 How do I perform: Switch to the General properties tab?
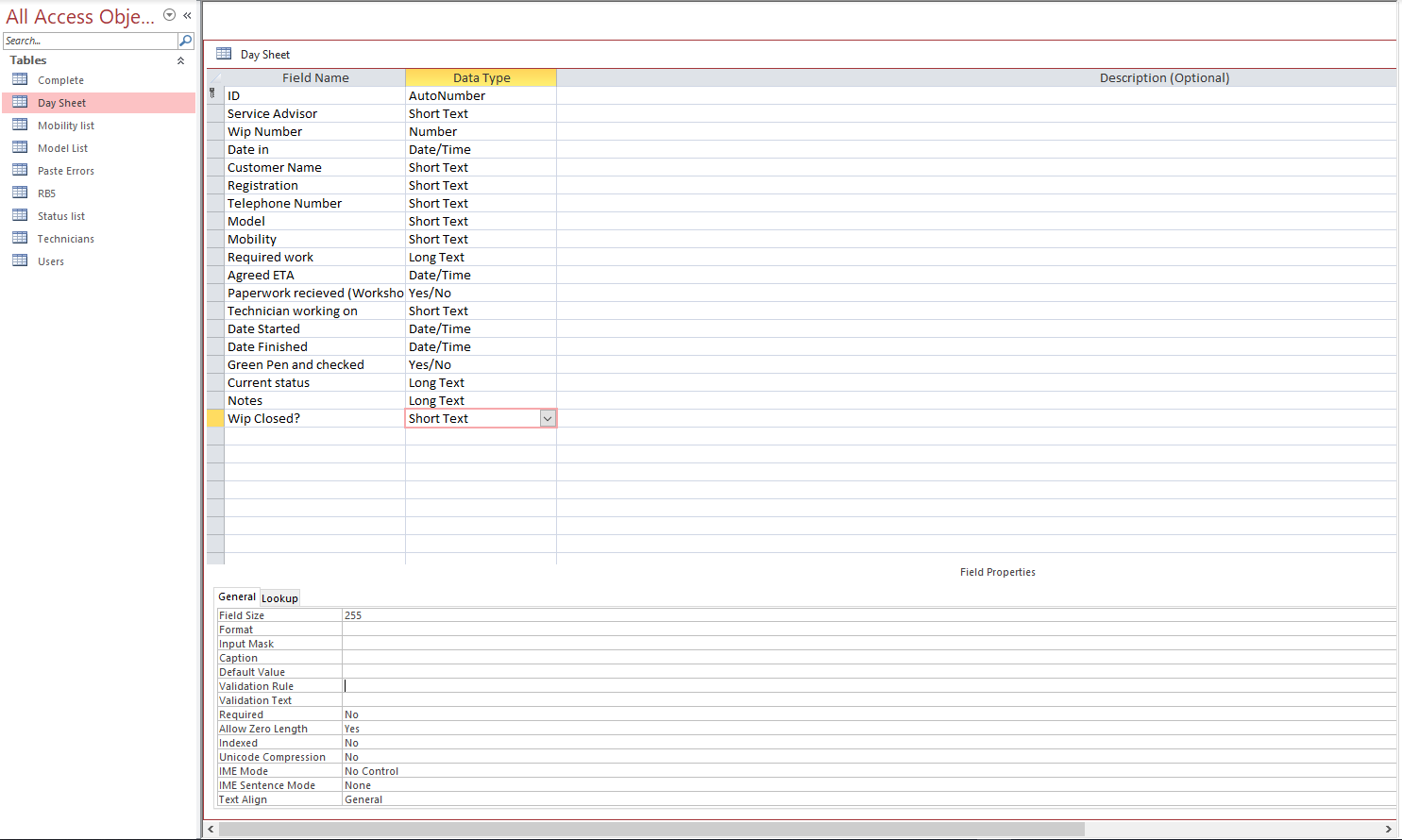tap(237, 596)
